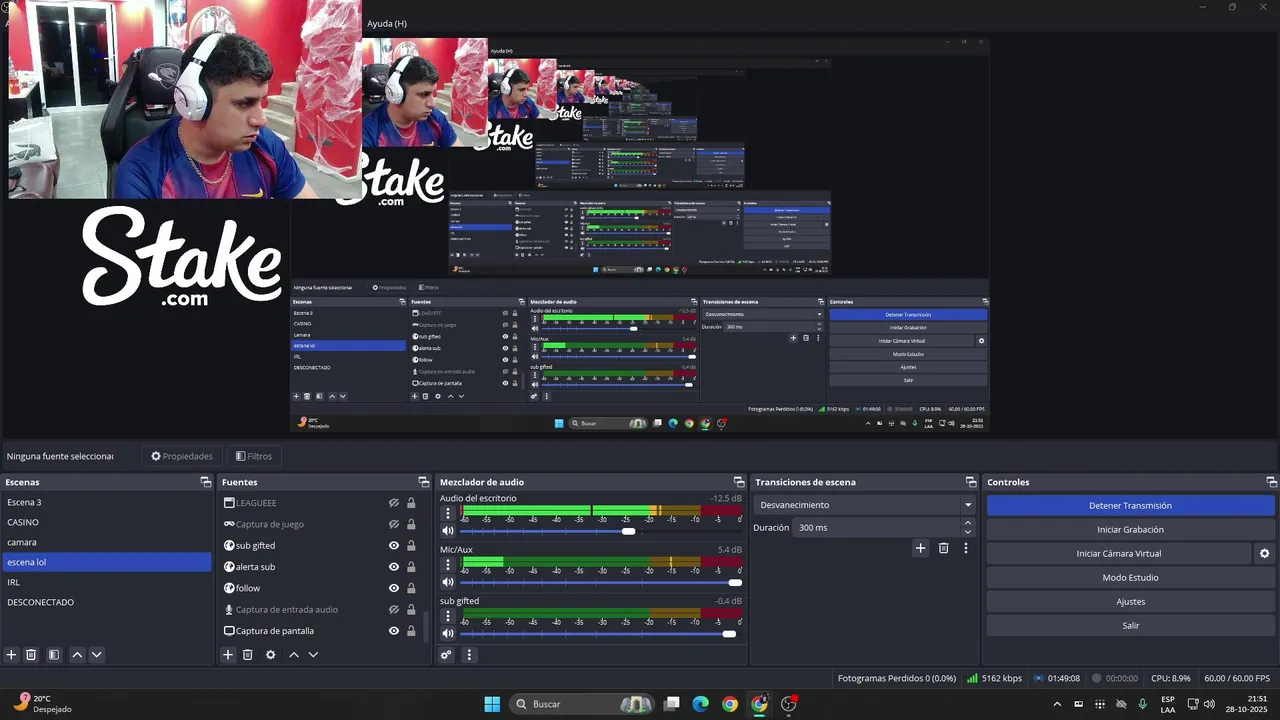Remove selected source with Fuentes trash icon

point(248,655)
